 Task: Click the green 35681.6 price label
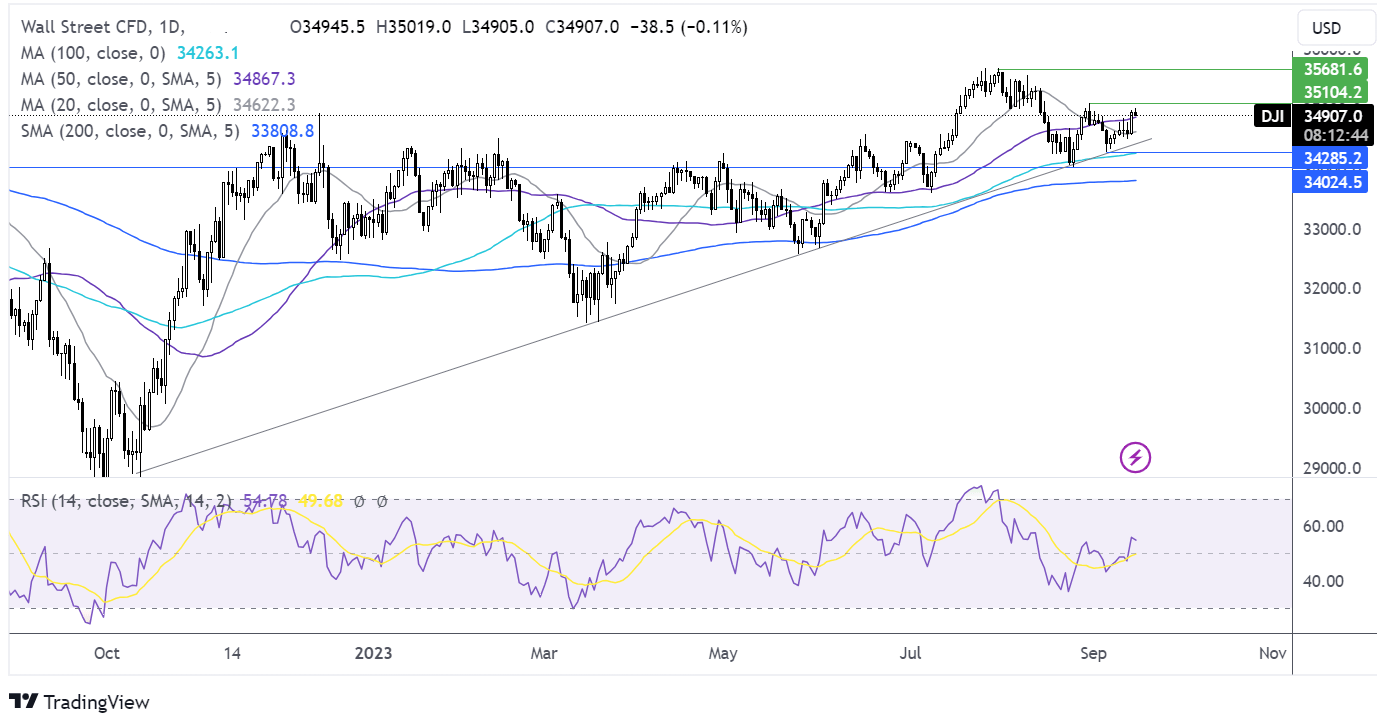tap(1329, 69)
